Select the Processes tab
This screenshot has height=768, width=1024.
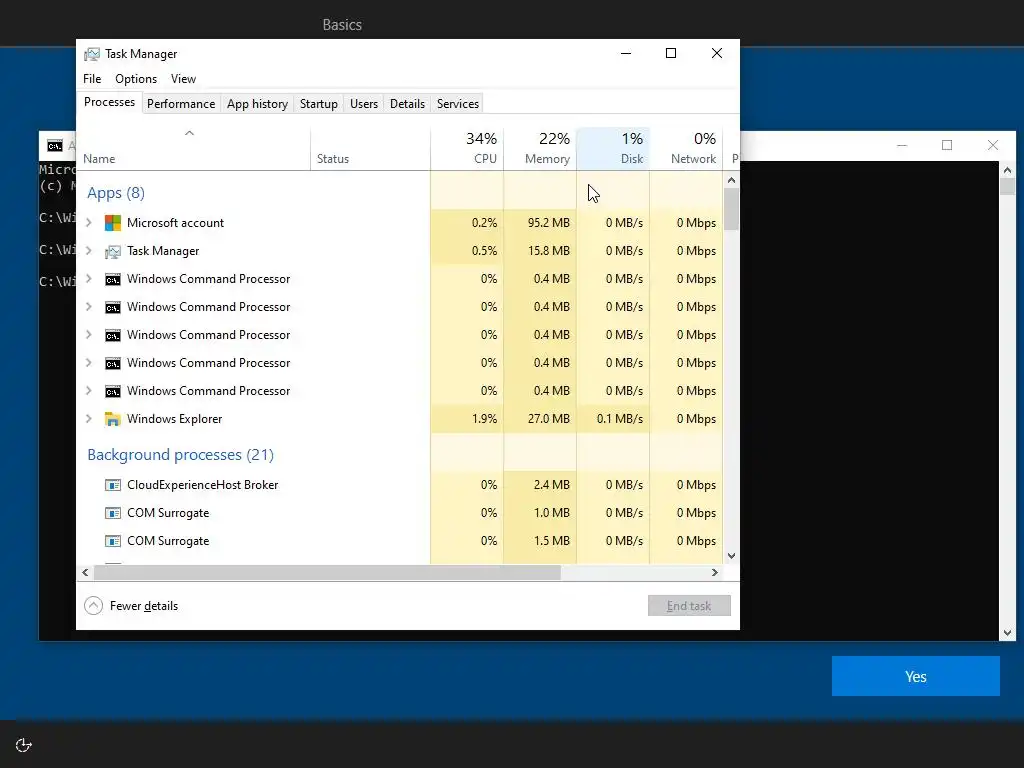tap(109, 103)
